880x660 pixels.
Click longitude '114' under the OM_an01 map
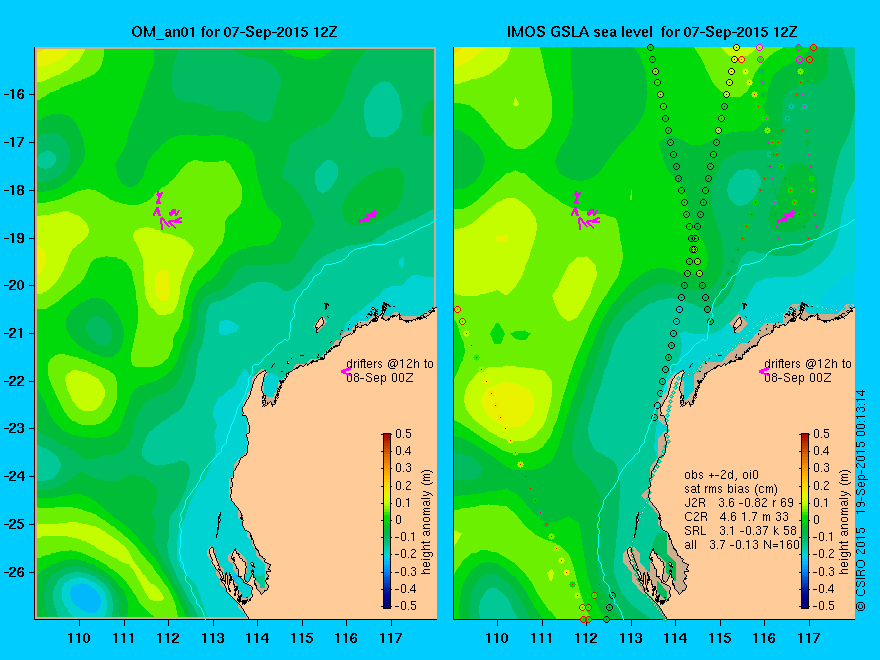click(257, 638)
